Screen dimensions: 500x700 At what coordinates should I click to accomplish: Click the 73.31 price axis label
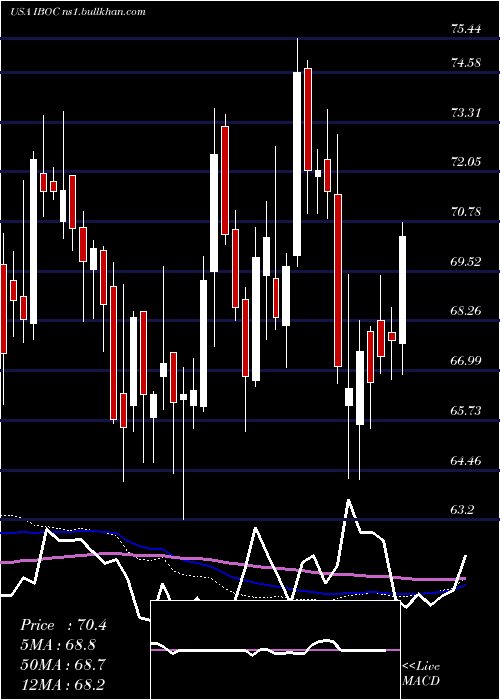(x=466, y=112)
